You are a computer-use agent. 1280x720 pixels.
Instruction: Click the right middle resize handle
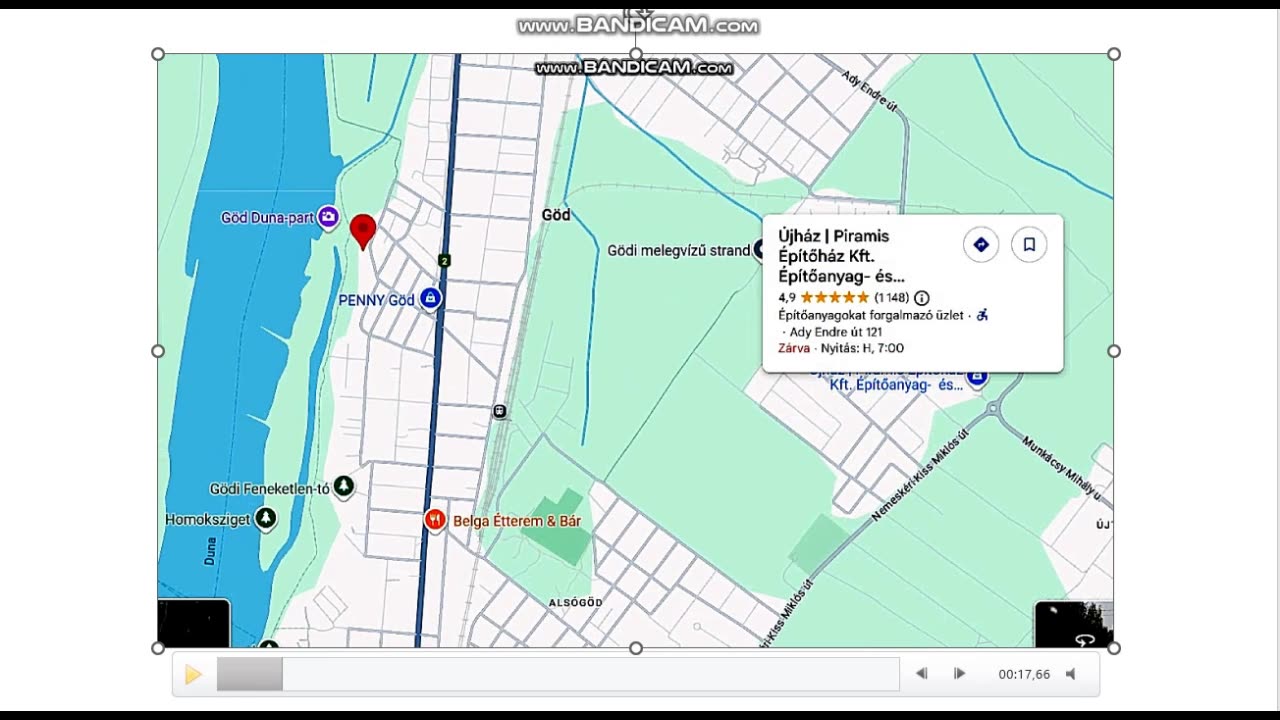point(1114,351)
